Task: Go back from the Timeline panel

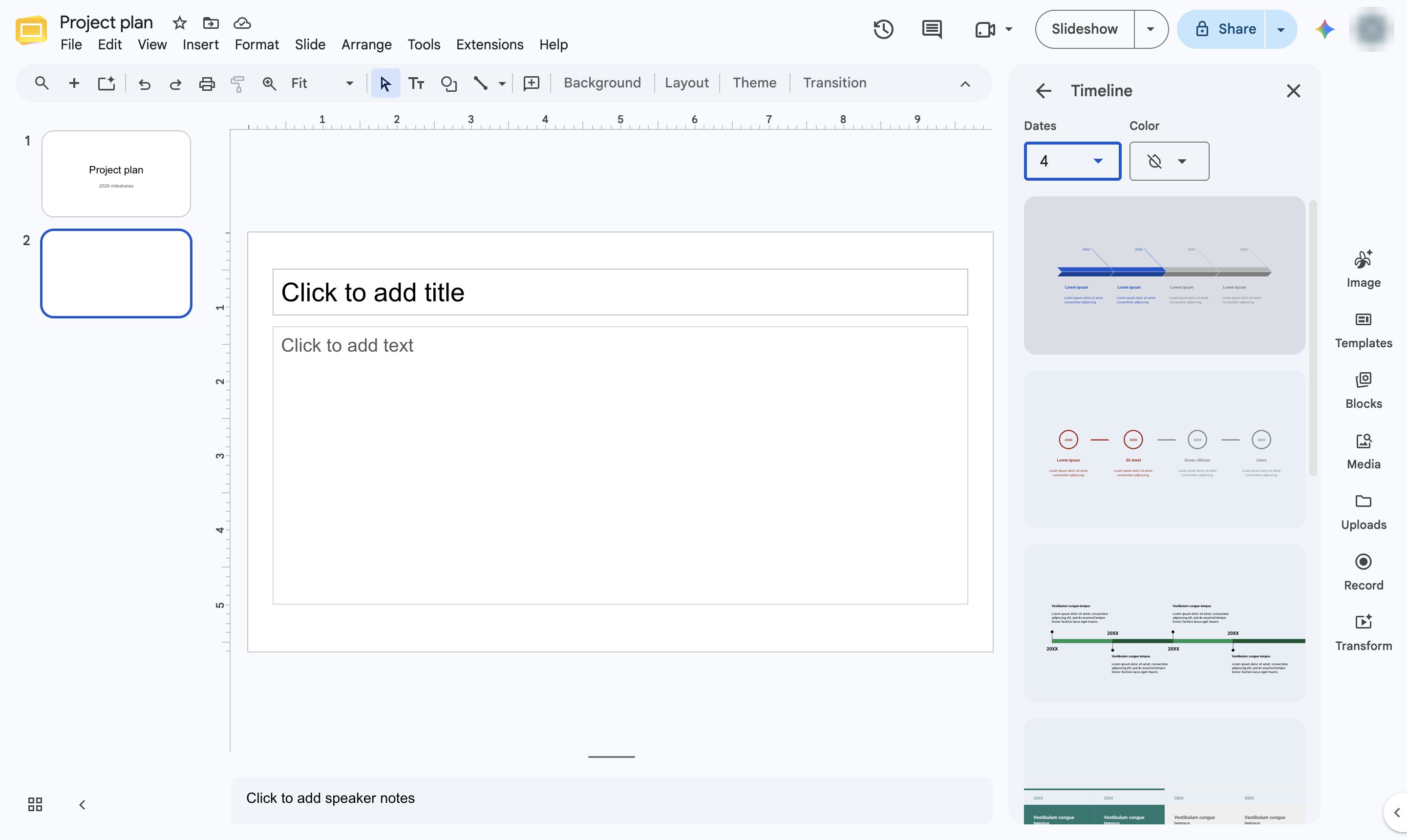Action: click(1043, 90)
